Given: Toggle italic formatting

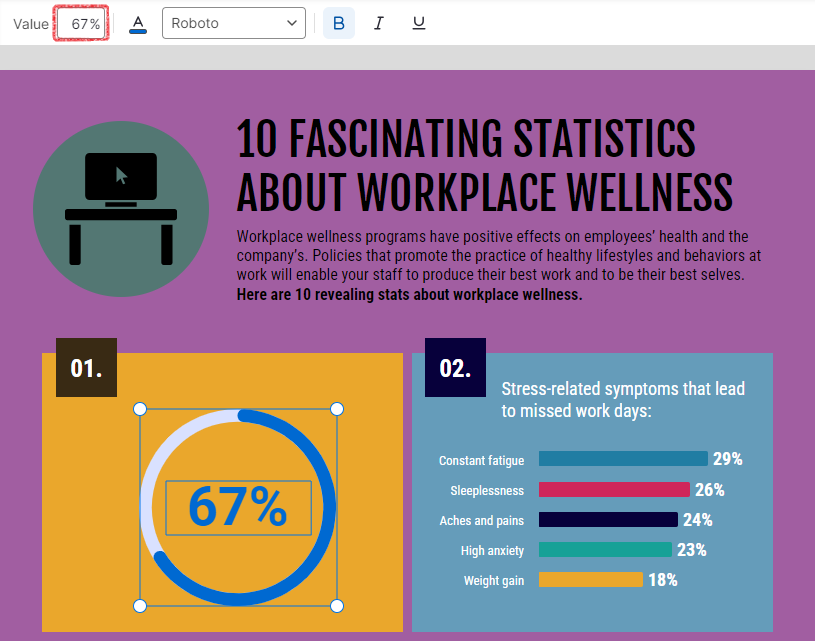Looking at the screenshot, I should point(378,23).
